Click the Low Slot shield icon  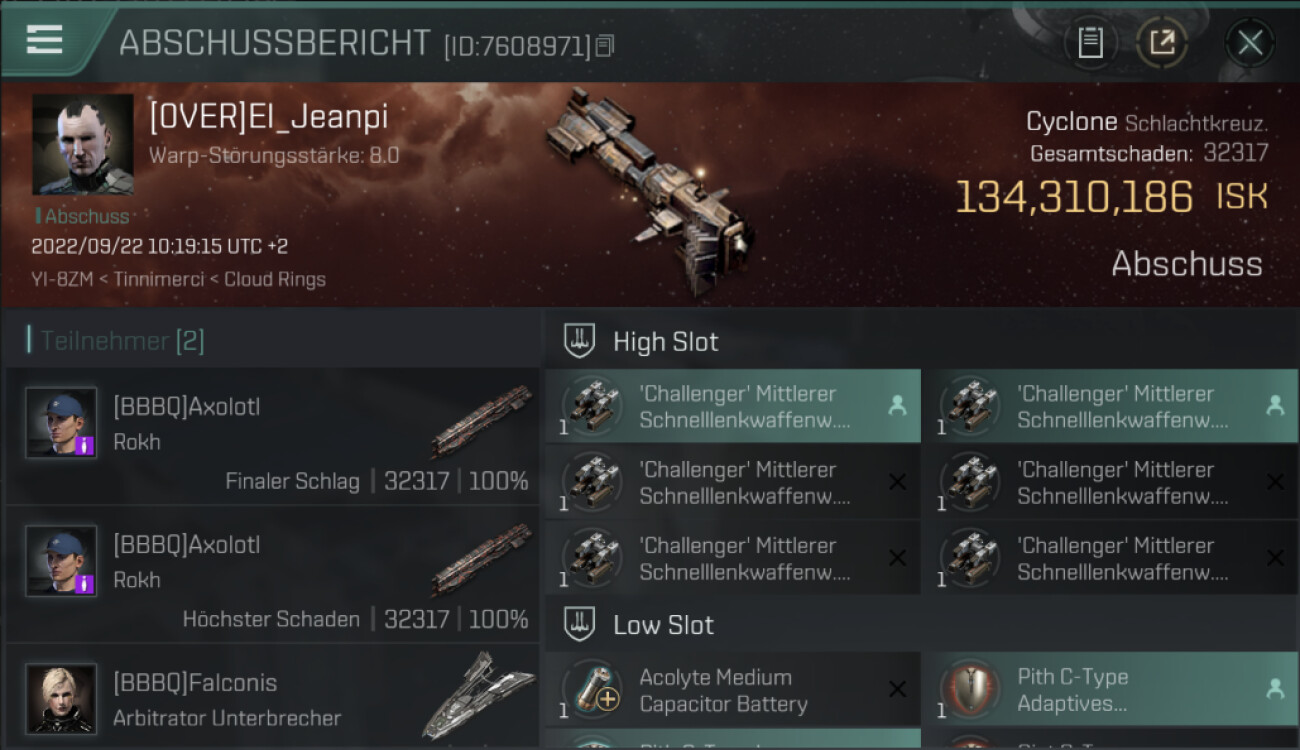pyautogui.click(x=580, y=625)
